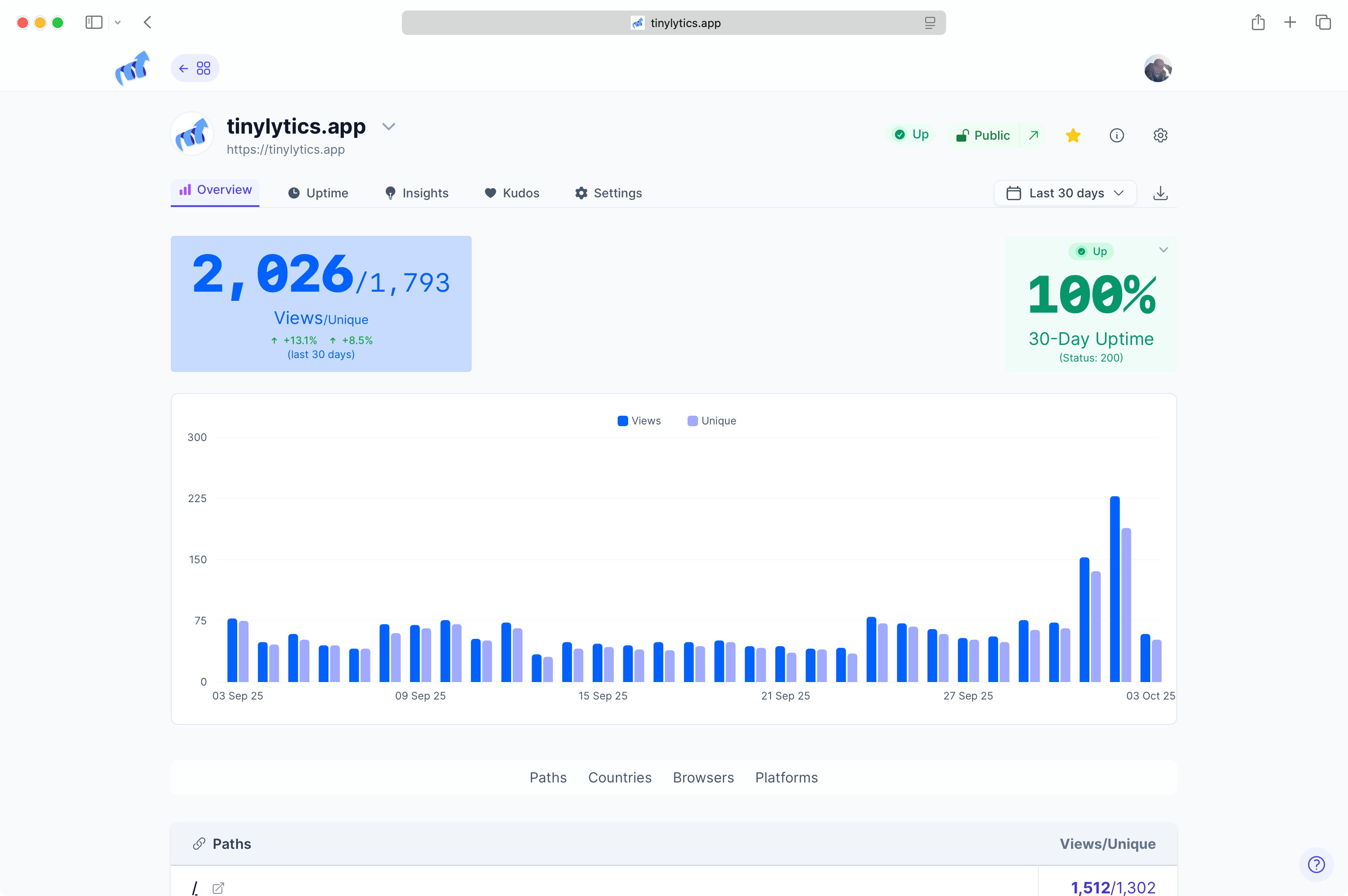1348x896 pixels.
Task: Click the yellow star favorite icon
Action: (x=1073, y=135)
